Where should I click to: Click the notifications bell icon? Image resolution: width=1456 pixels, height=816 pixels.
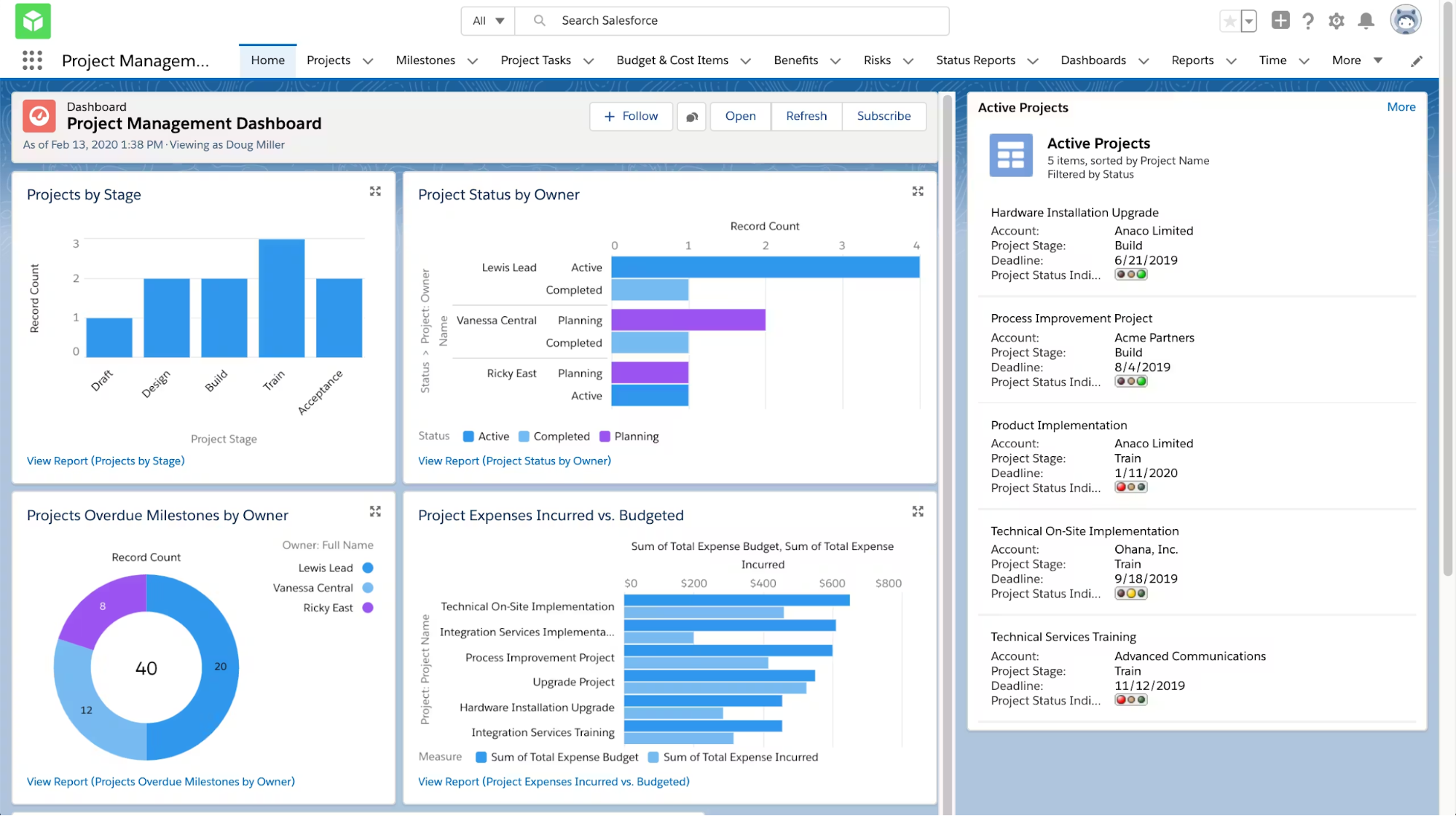1366,21
